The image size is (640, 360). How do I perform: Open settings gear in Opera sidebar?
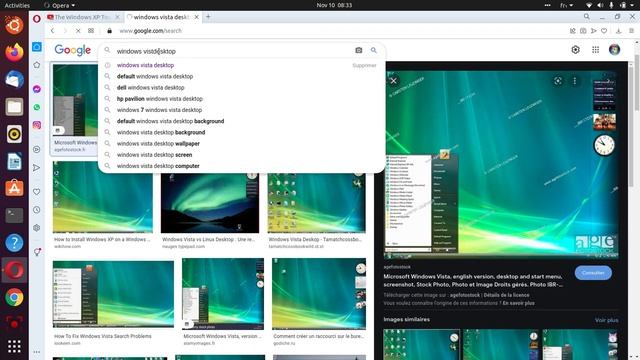pyautogui.click(x=37, y=228)
